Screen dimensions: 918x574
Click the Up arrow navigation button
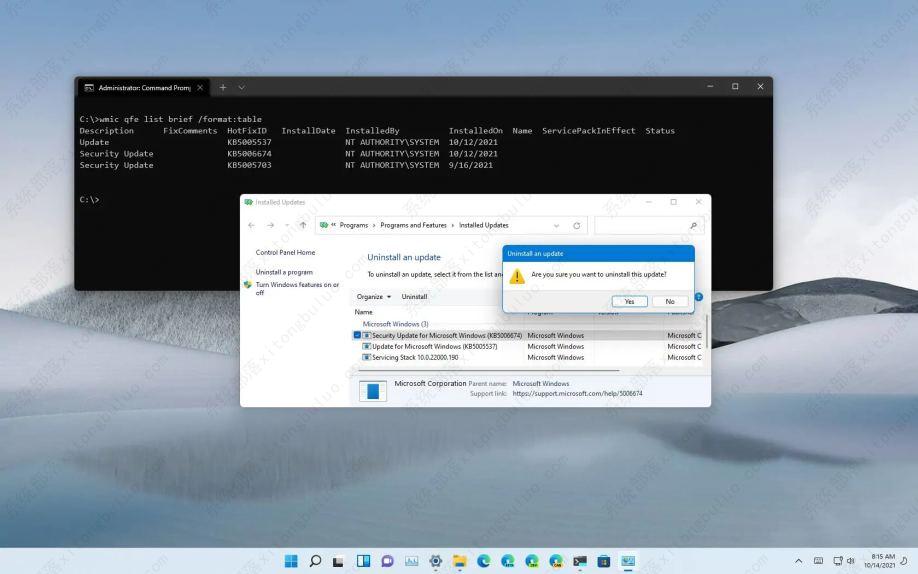(303, 226)
